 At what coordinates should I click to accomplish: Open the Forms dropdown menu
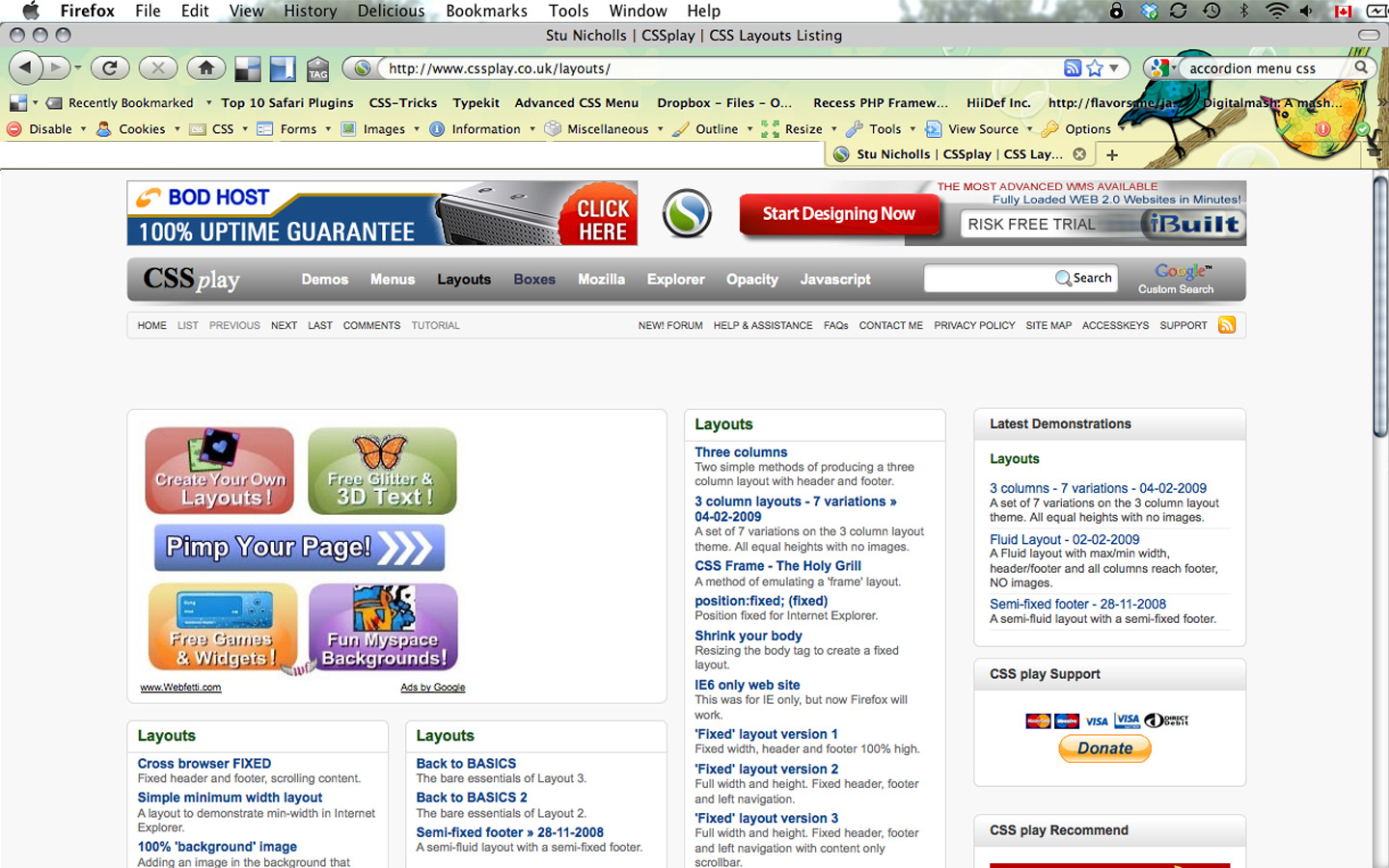(294, 129)
